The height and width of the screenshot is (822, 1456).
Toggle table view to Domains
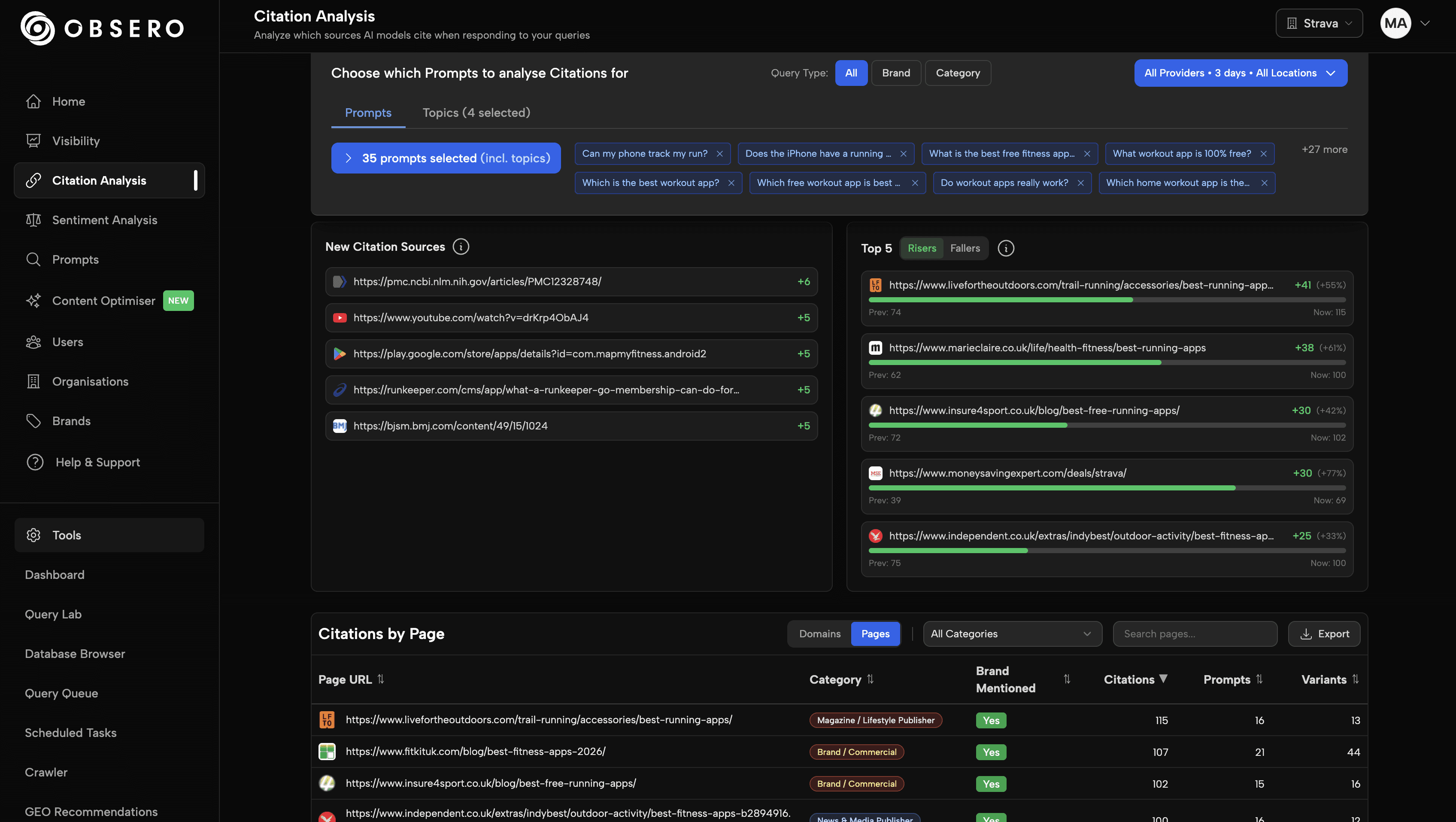[x=819, y=634]
